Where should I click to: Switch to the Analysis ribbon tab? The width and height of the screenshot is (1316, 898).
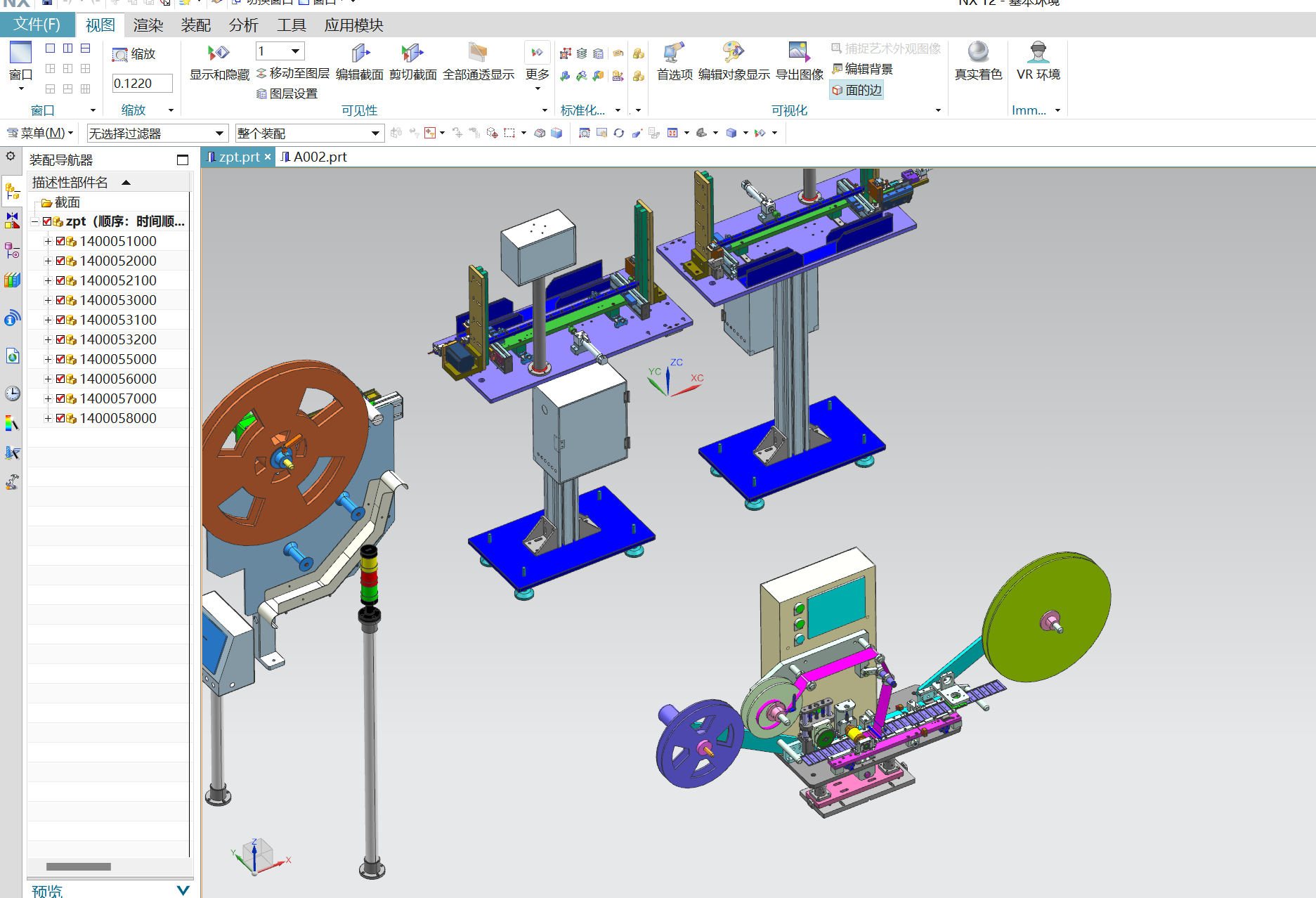pos(243,25)
